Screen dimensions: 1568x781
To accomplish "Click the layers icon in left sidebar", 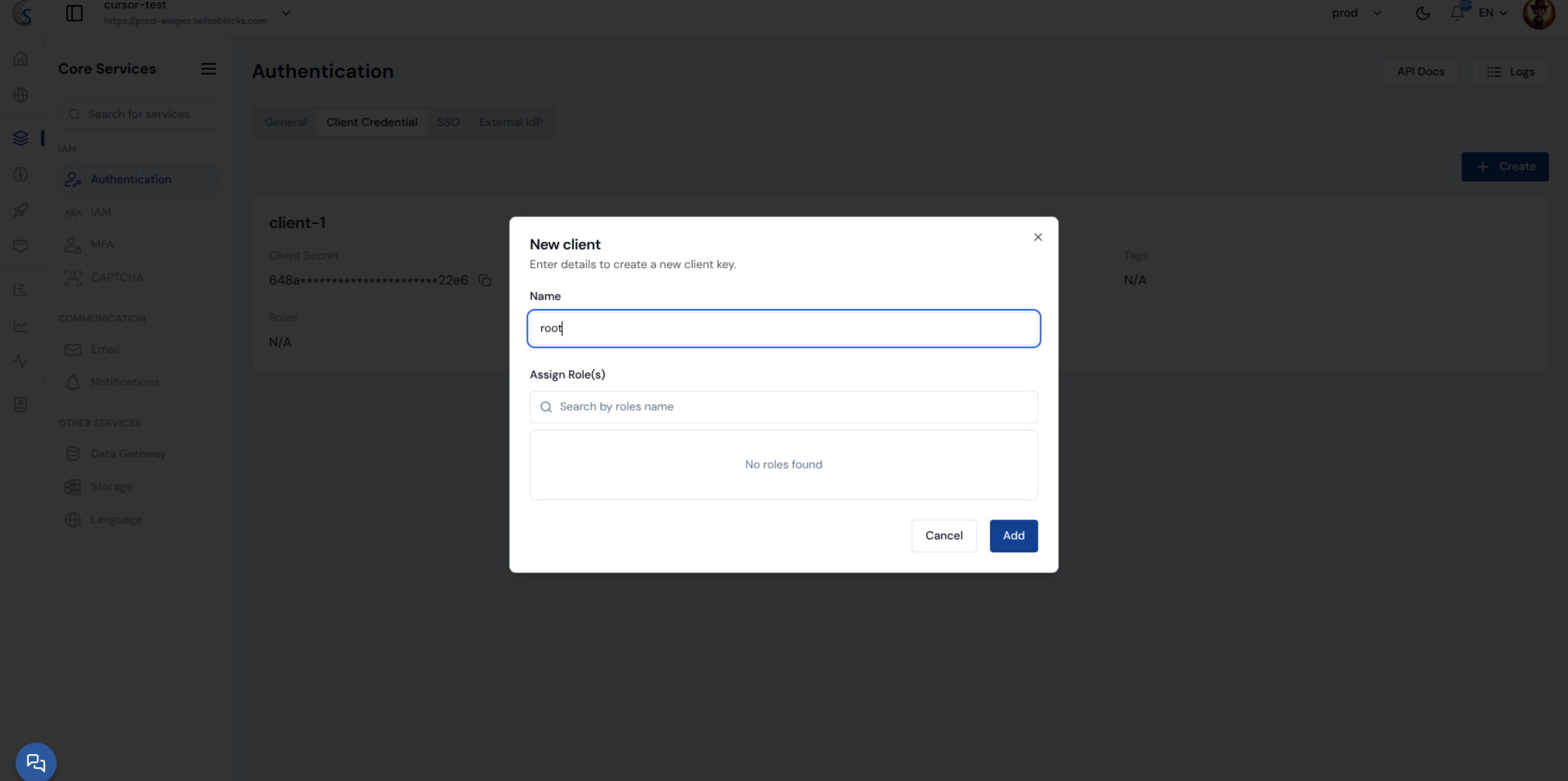I will point(21,137).
